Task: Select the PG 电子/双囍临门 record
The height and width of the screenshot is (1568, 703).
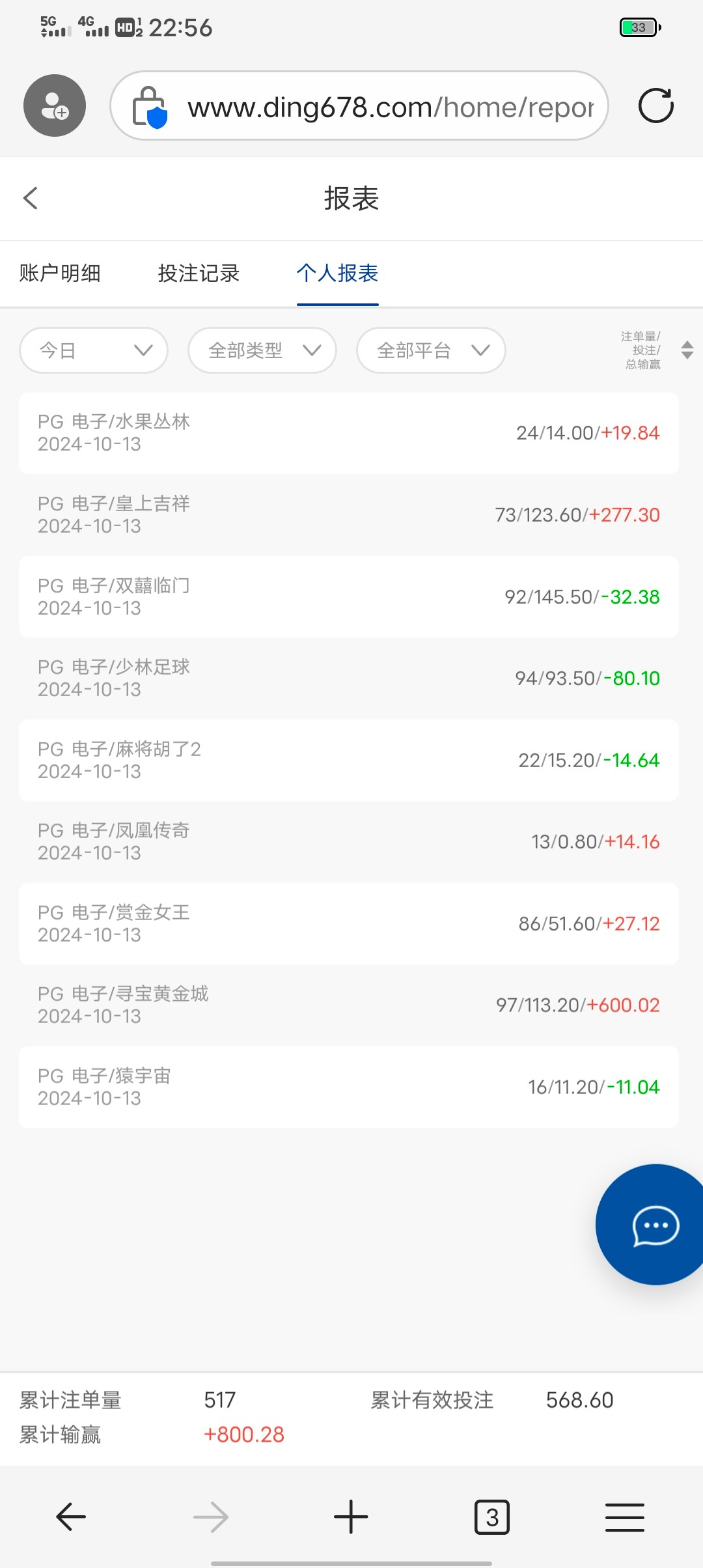Action: click(x=349, y=596)
